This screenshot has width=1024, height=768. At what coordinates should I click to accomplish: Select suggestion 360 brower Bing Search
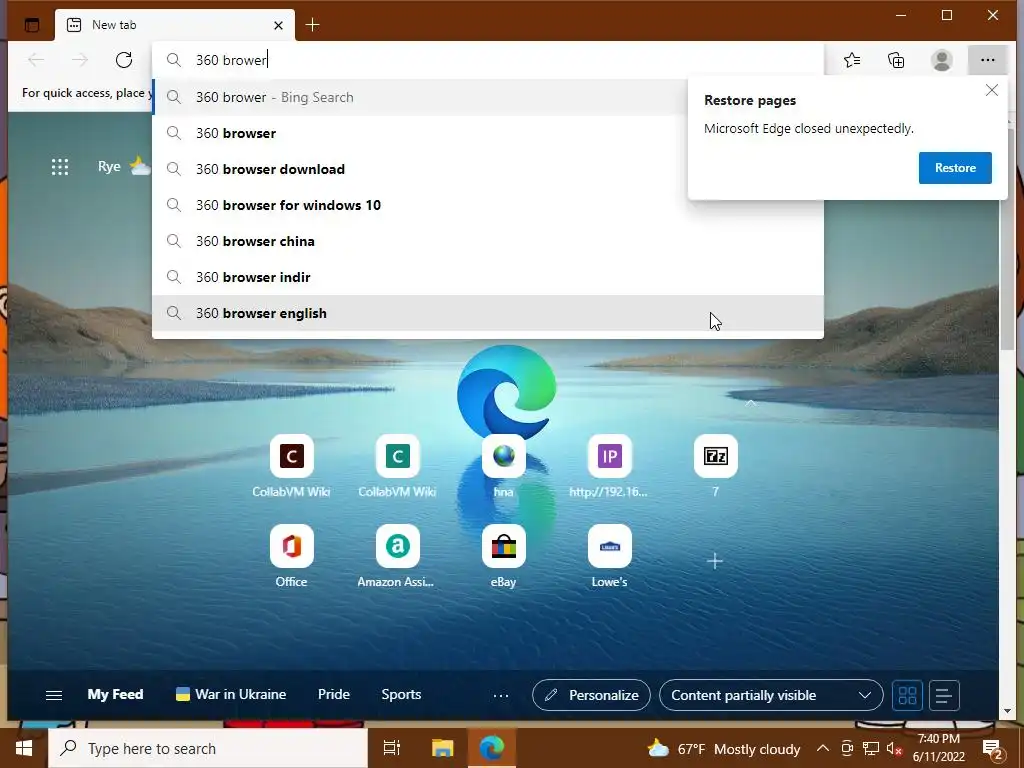tap(487, 97)
